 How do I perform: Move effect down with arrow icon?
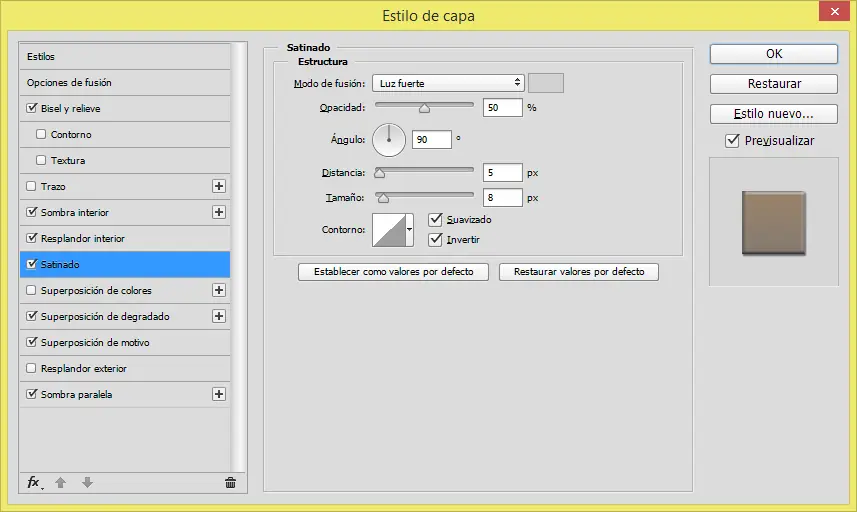pos(87,482)
